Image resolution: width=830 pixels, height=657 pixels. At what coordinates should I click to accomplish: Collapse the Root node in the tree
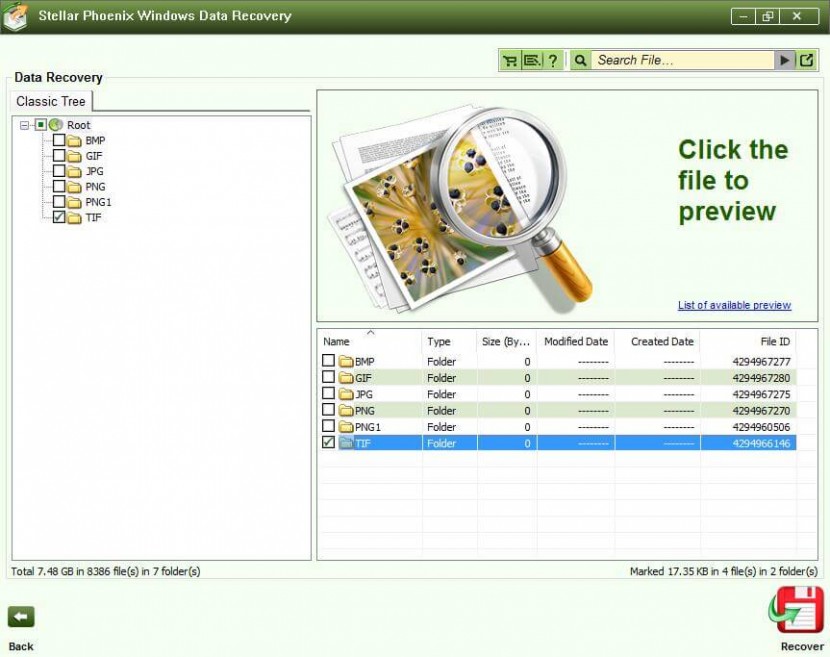(24, 125)
